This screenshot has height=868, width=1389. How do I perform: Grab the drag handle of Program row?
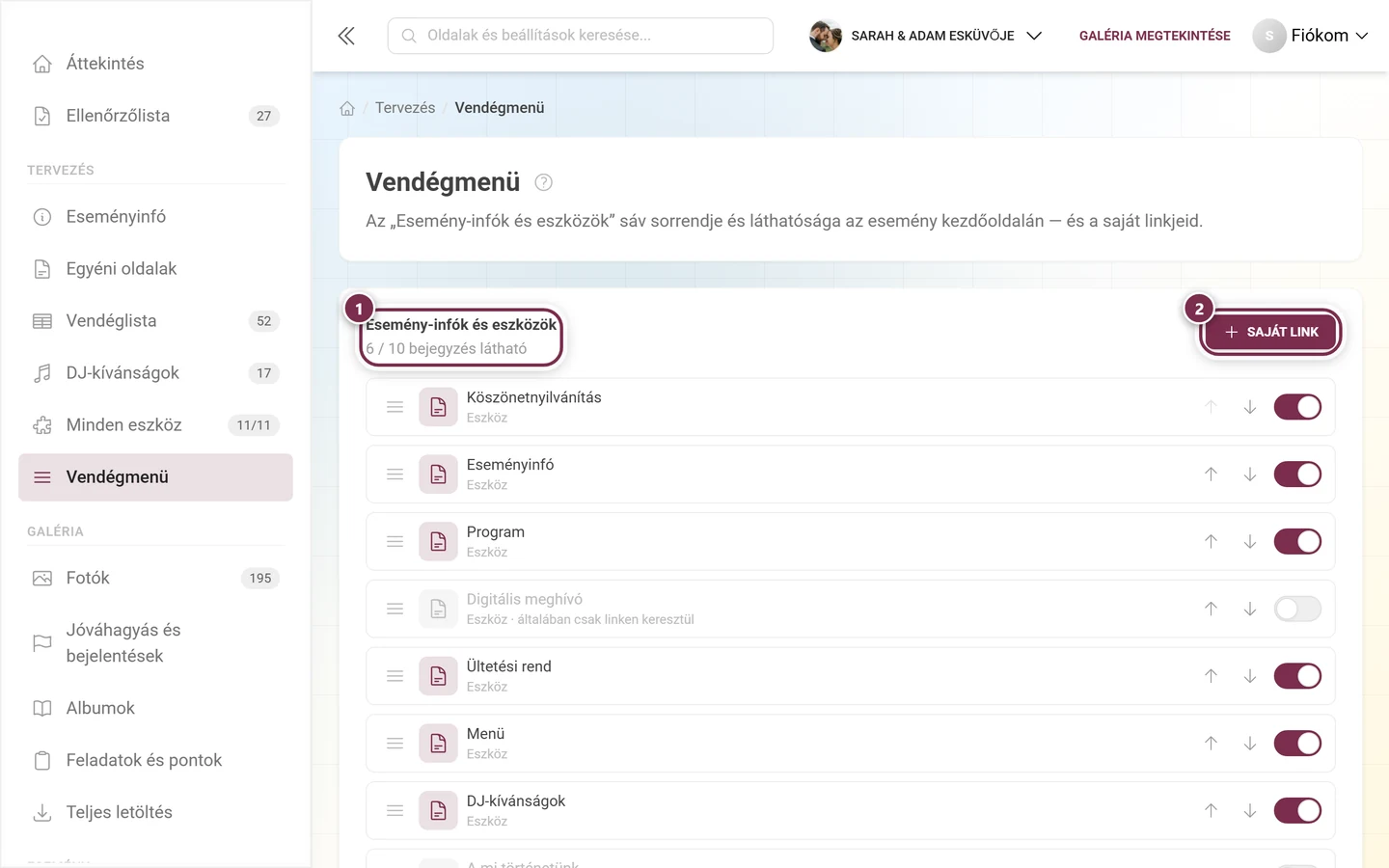(x=395, y=542)
